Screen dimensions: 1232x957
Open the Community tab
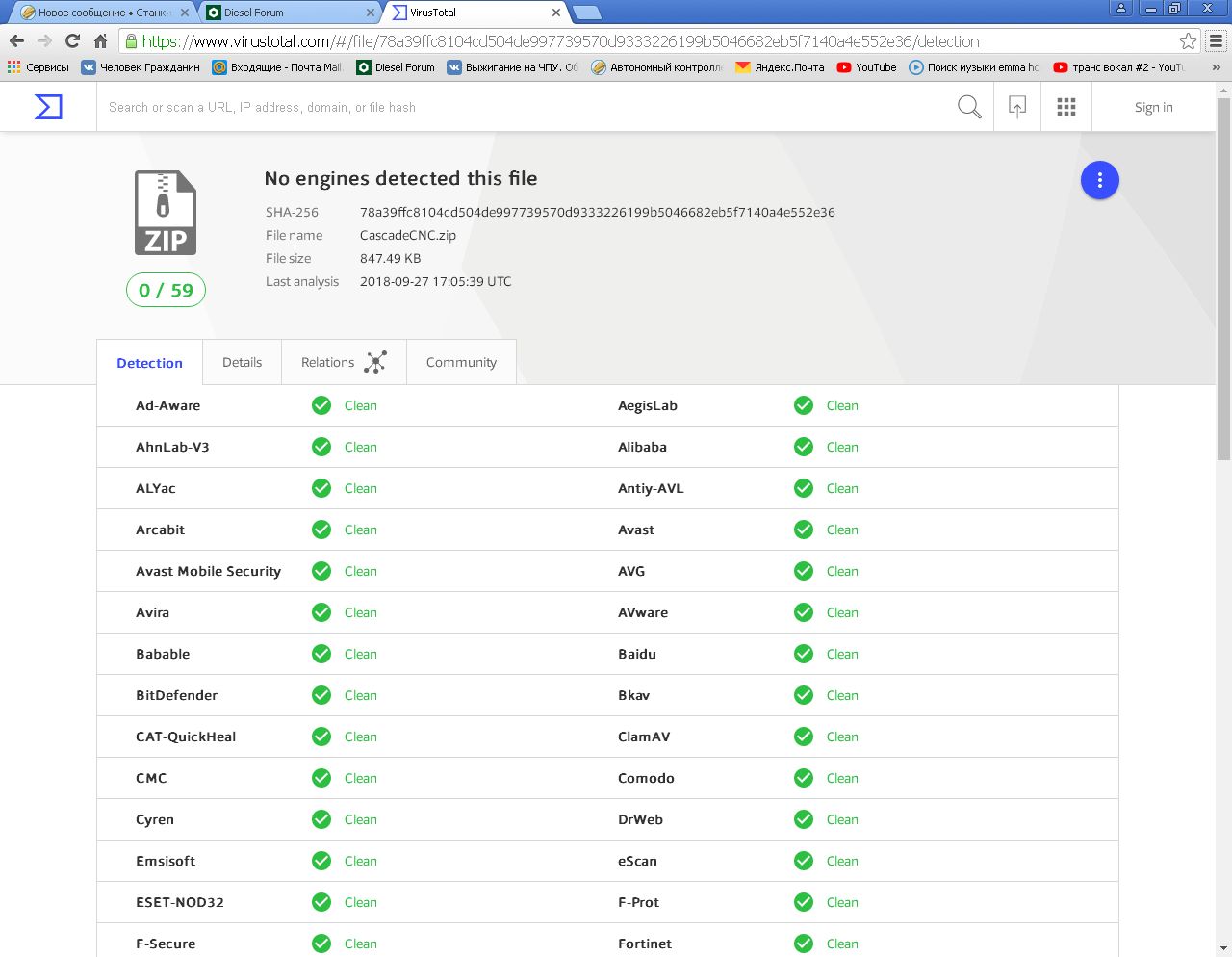click(461, 362)
